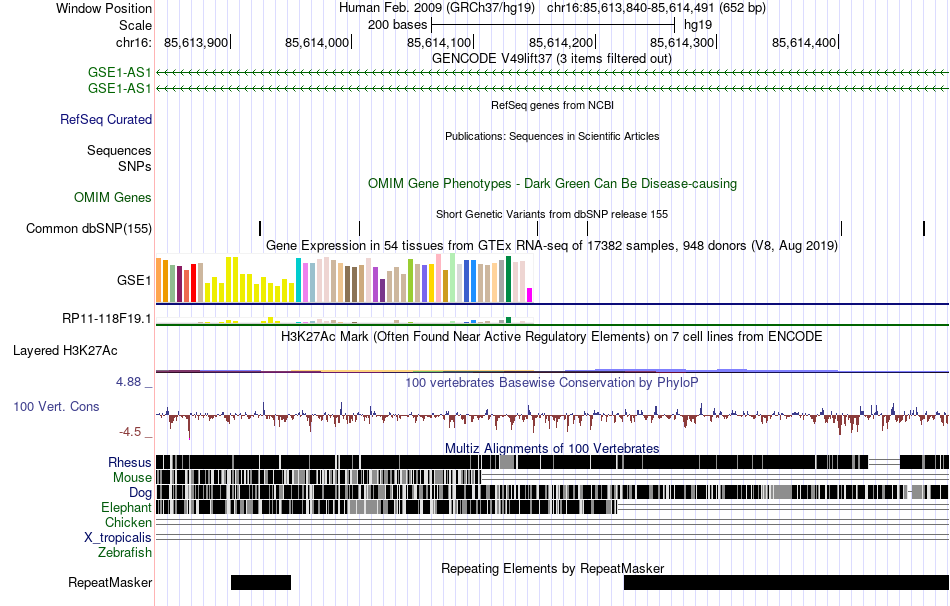The height and width of the screenshot is (606, 950).
Task: Click the H3K27Ac Mark track title
Action: (x=552, y=336)
